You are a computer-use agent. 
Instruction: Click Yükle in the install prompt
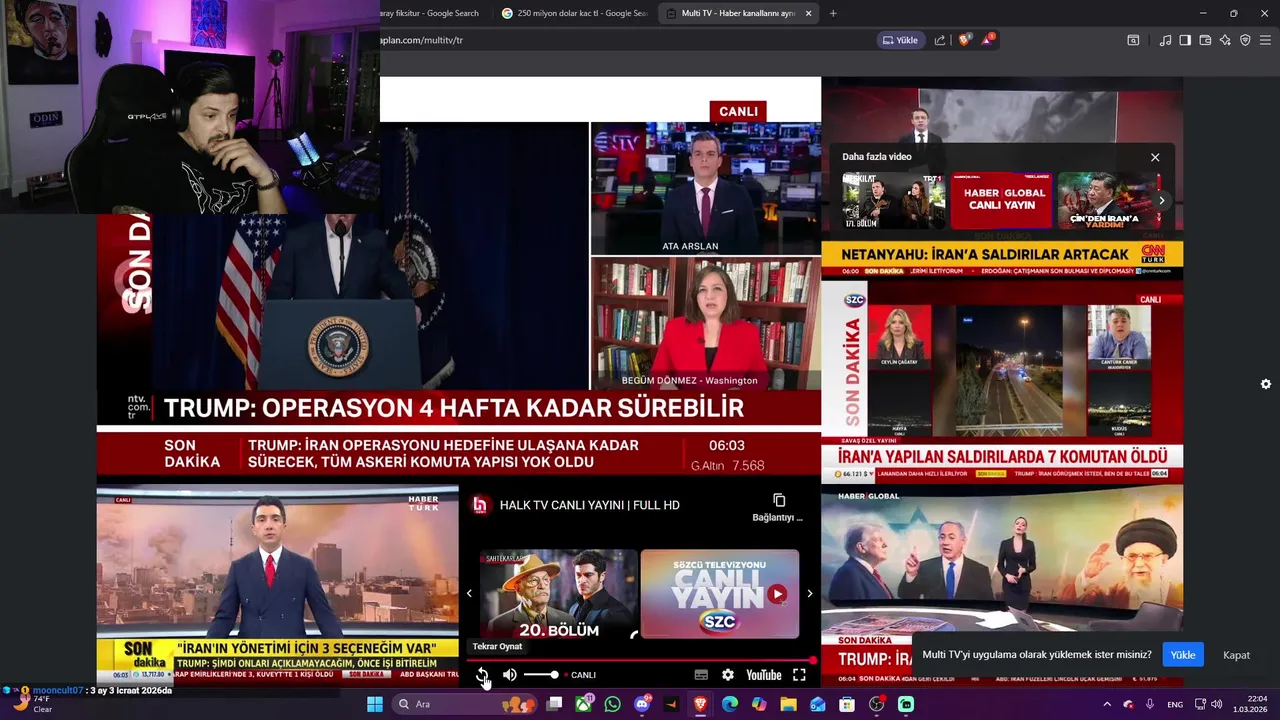[x=1183, y=655]
